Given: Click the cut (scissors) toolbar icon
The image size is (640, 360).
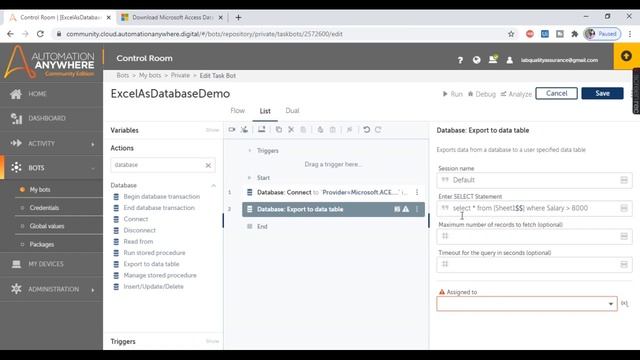Looking at the screenshot, I should click(291, 130).
